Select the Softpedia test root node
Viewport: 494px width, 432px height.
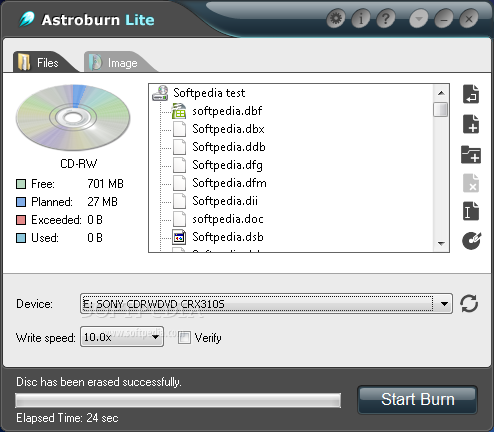tap(209, 93)
